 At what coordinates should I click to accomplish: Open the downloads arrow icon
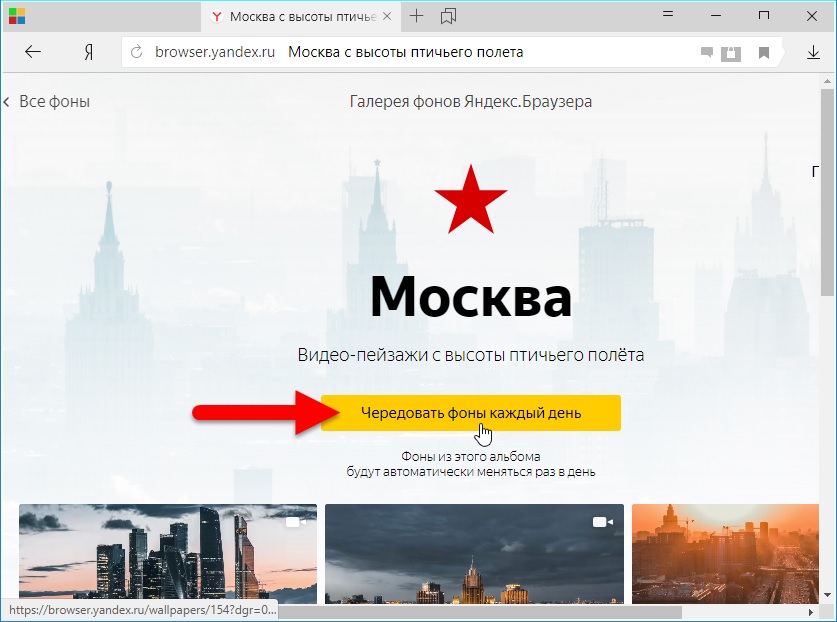[813, 52]
